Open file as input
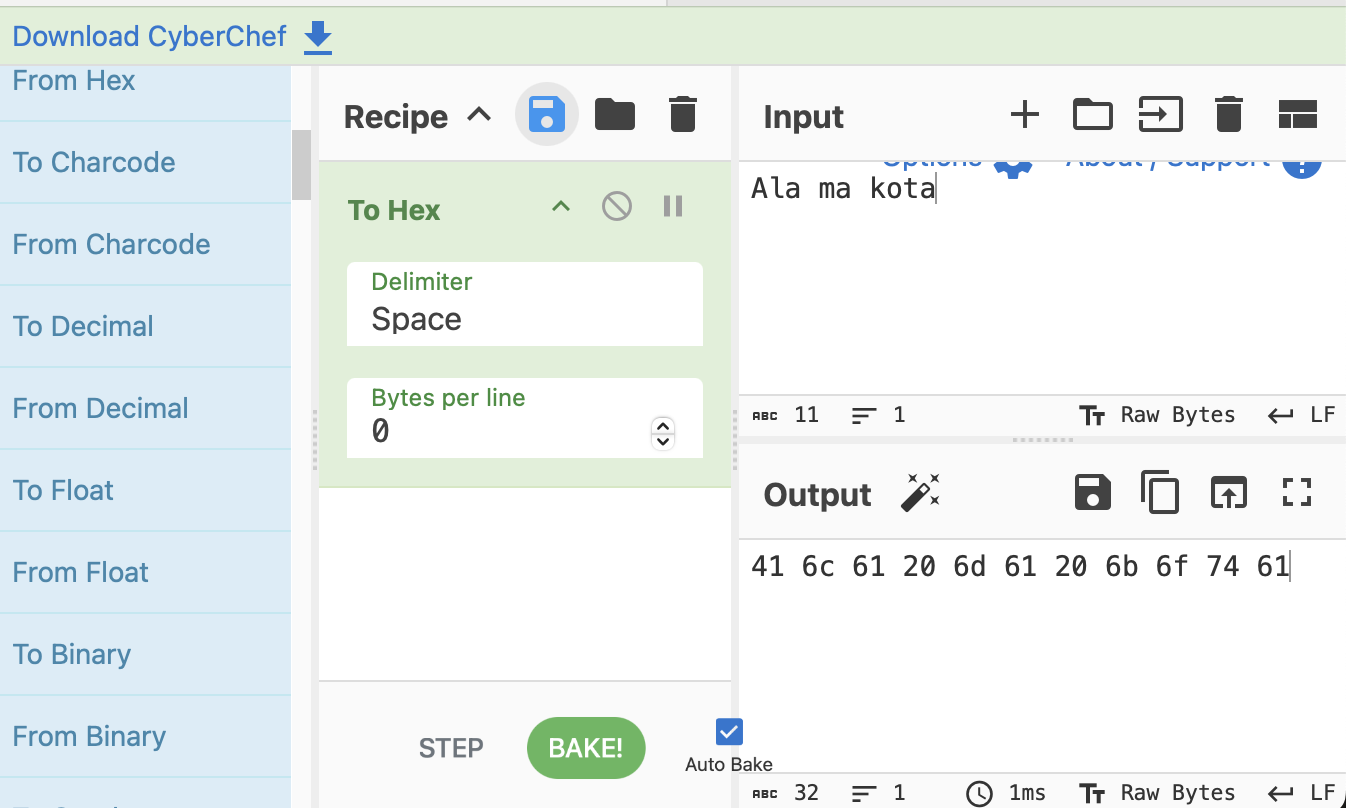The image size is (1346, 808). 1160,115
